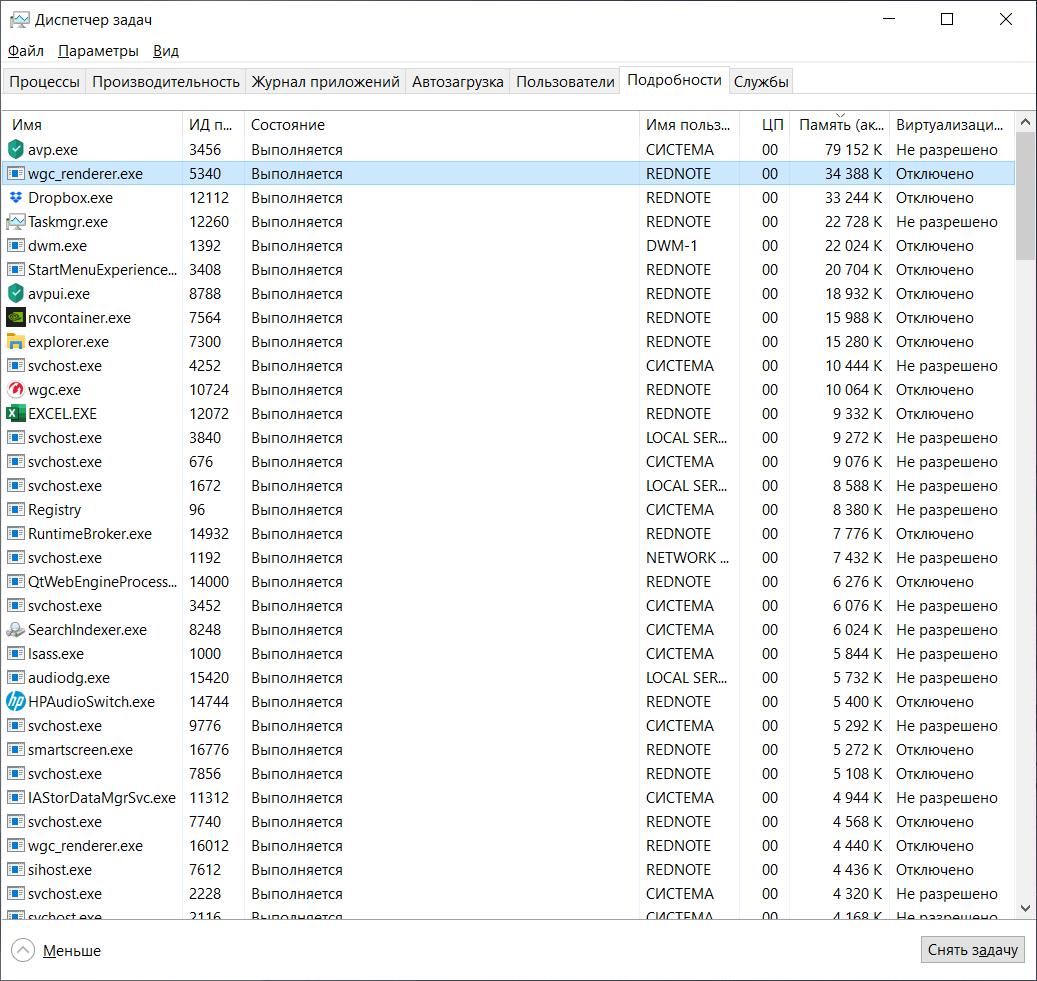Sort by the Имя column header
1037x981 pixels.
(93, 125)
